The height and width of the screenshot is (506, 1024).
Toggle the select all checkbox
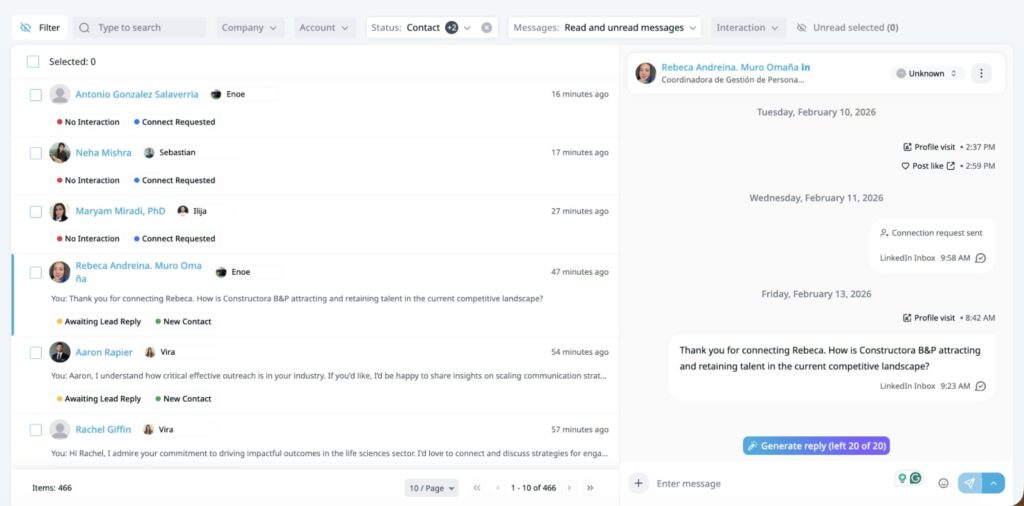[33, 62]
